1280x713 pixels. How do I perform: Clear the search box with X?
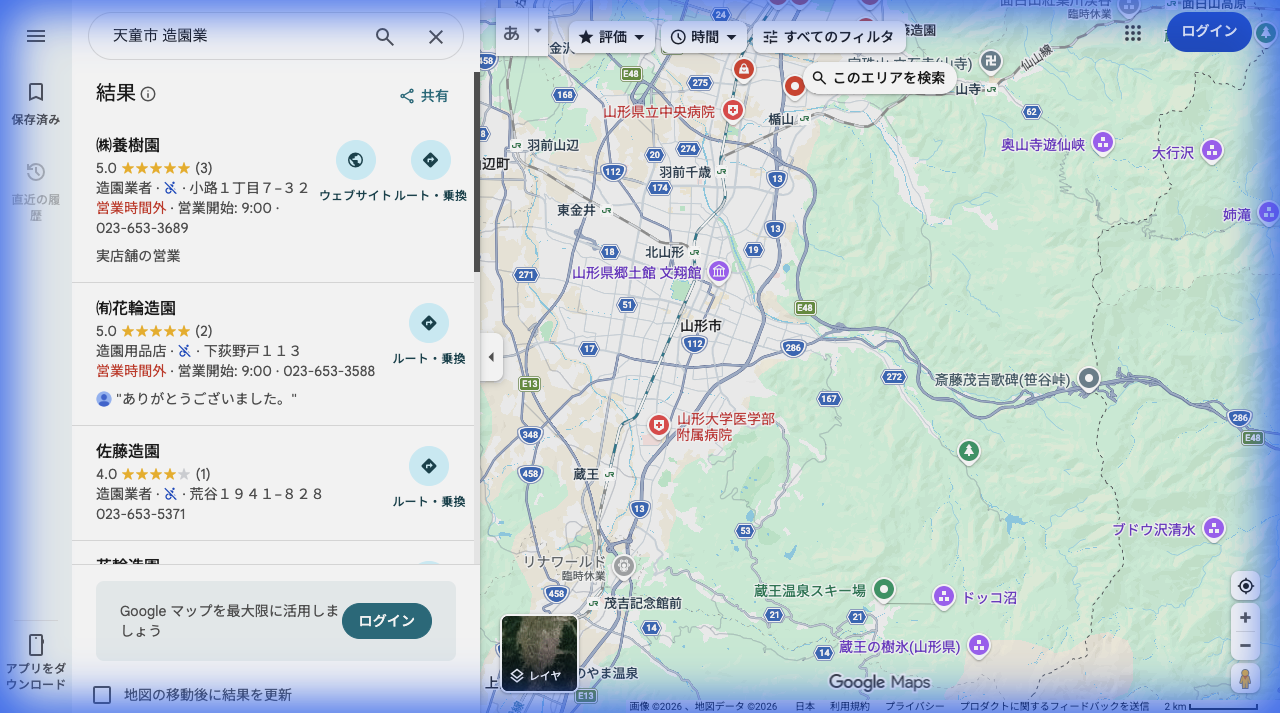coord(436,37)
